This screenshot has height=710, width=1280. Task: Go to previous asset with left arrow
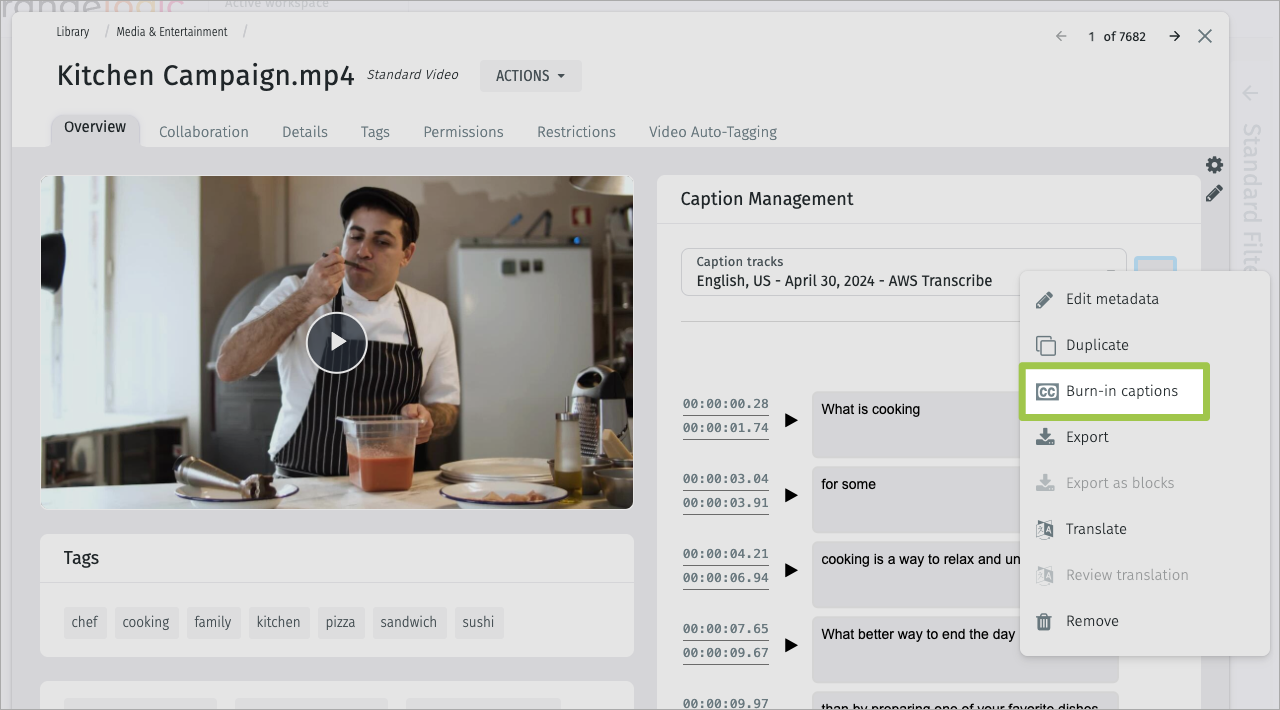[x=1061, y=36]
